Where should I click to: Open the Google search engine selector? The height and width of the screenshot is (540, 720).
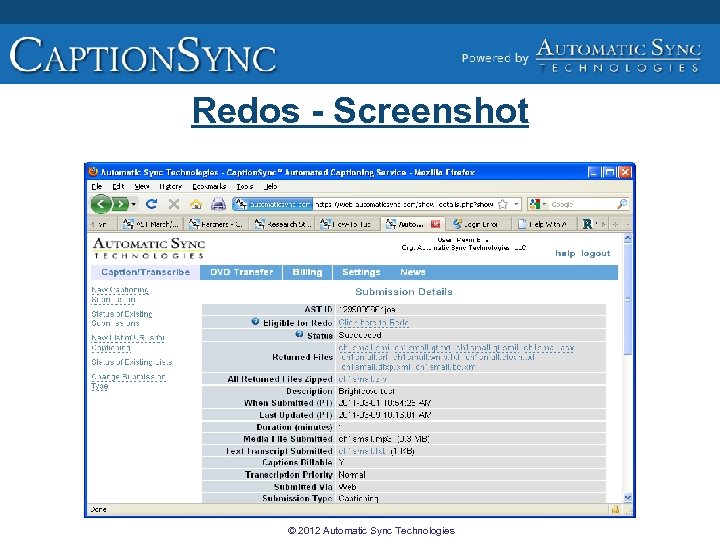point(538,204)
